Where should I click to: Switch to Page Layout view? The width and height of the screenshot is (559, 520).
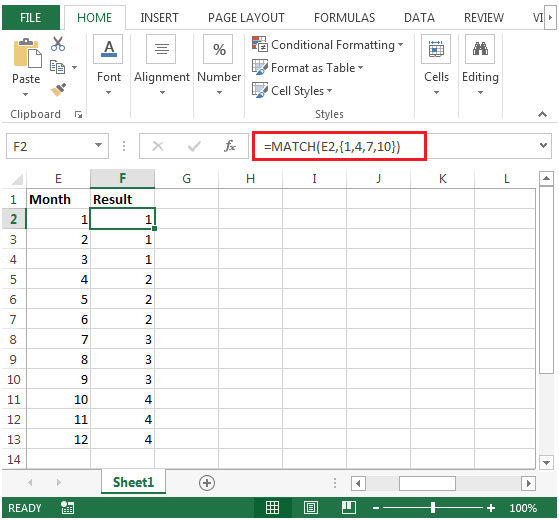[311, 508]
